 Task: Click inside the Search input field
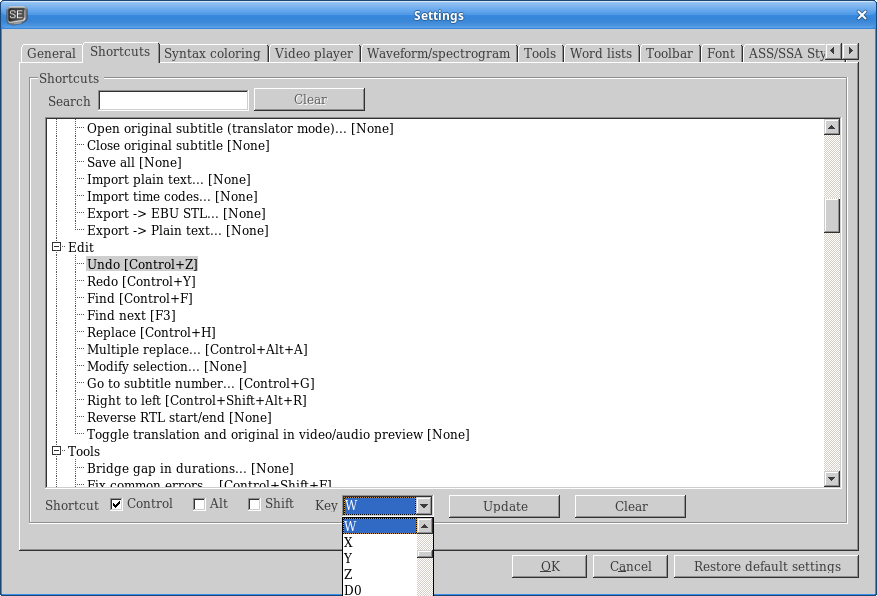(x=172, y=100)
